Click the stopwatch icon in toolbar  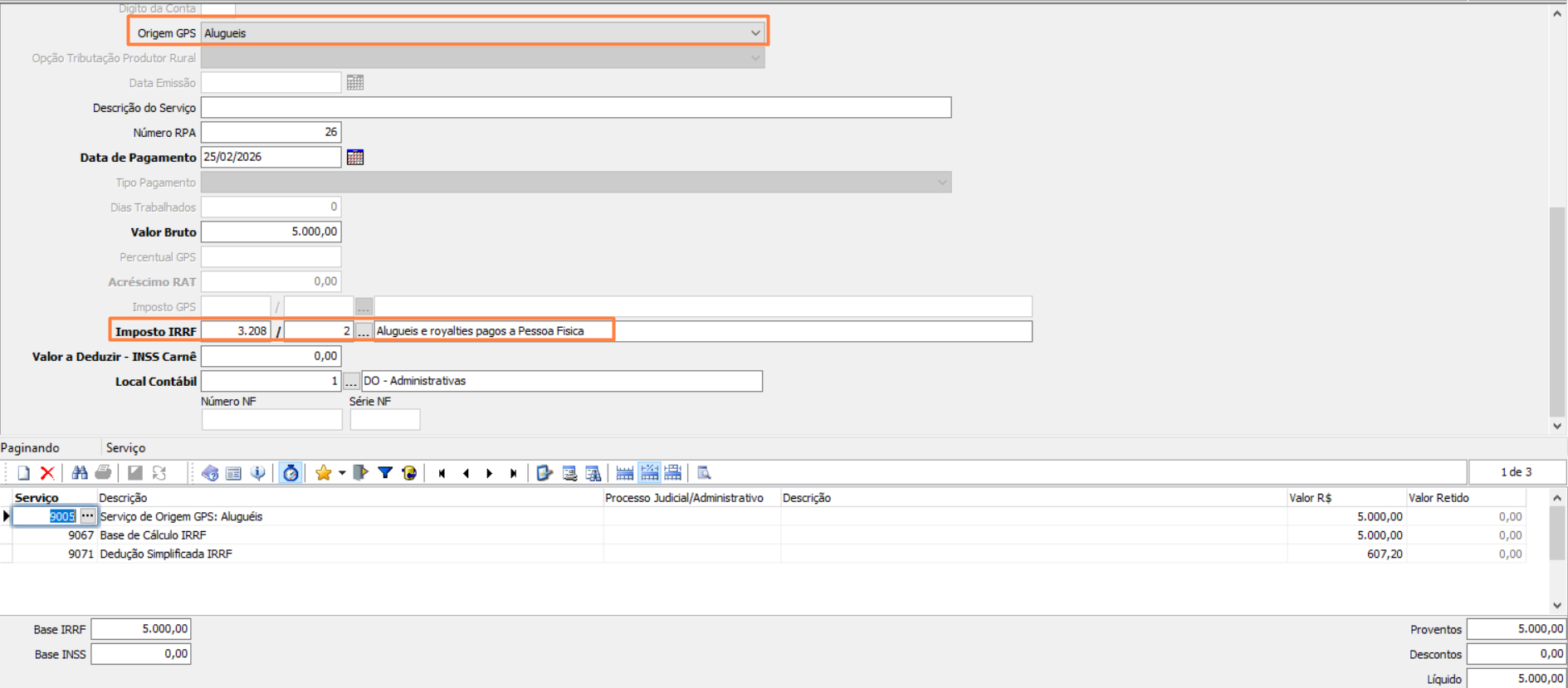tap(291, 473)
